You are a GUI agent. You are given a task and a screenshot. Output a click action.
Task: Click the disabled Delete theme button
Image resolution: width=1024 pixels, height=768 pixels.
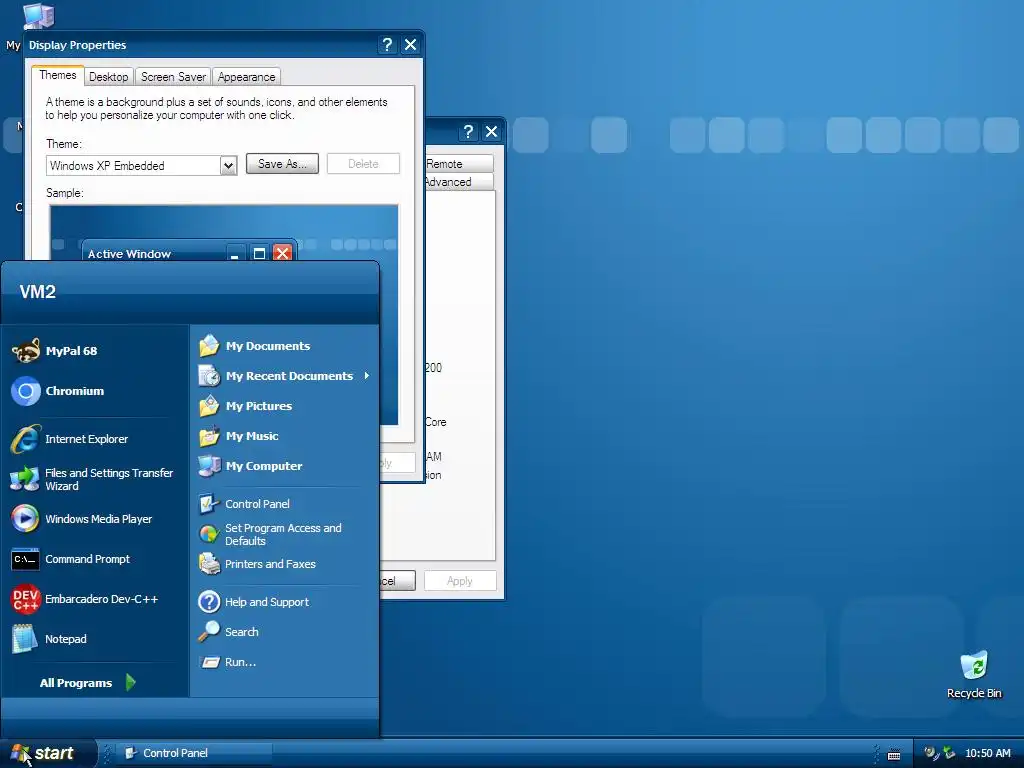(363, 164)
